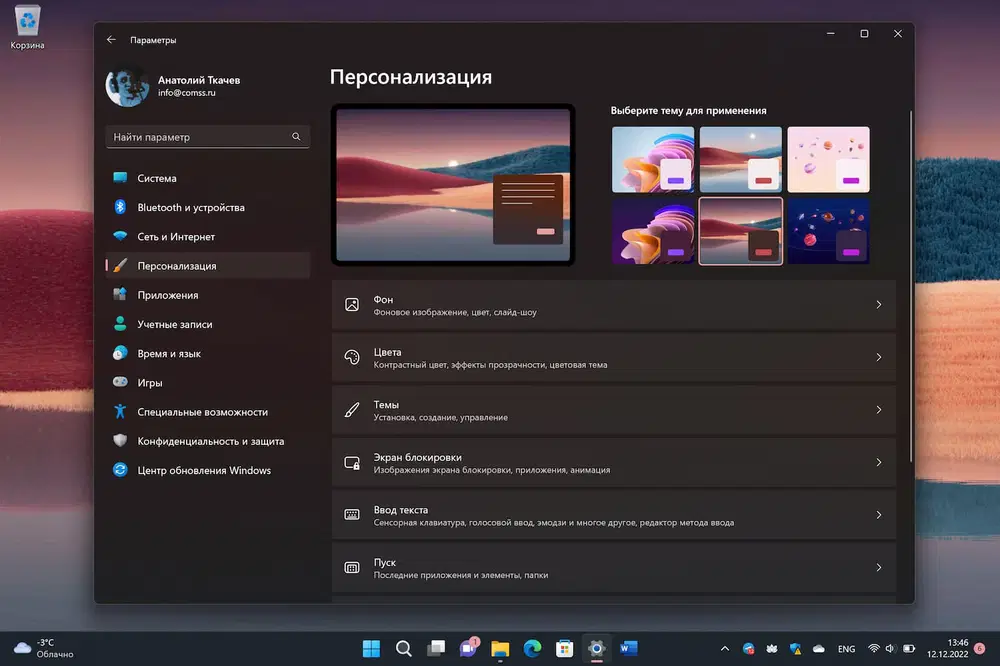This screenshot has width=1000, height=666.
Task: Open Приложения settings category
Action: click(x=167, y=295)
